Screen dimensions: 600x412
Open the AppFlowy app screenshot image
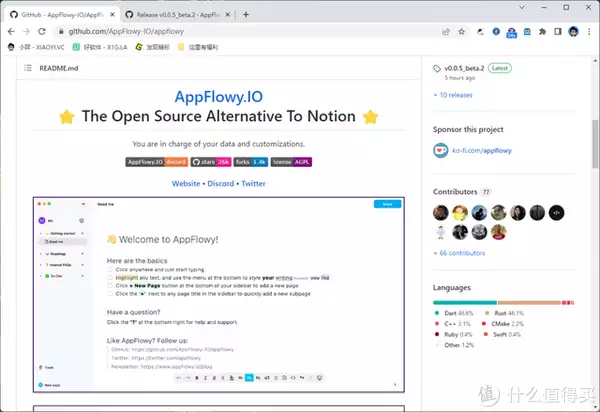(218, 295)
